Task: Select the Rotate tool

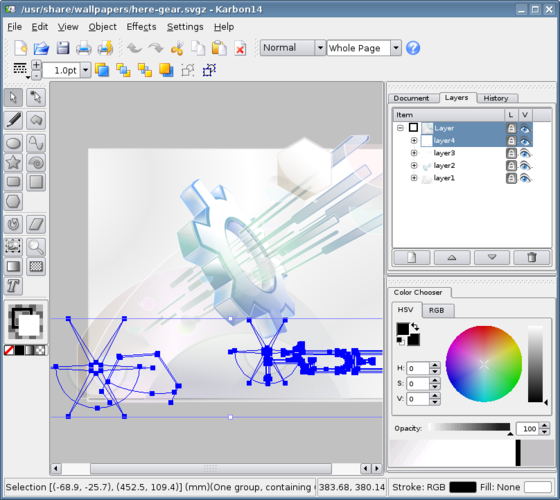Action: pos(14,224)
